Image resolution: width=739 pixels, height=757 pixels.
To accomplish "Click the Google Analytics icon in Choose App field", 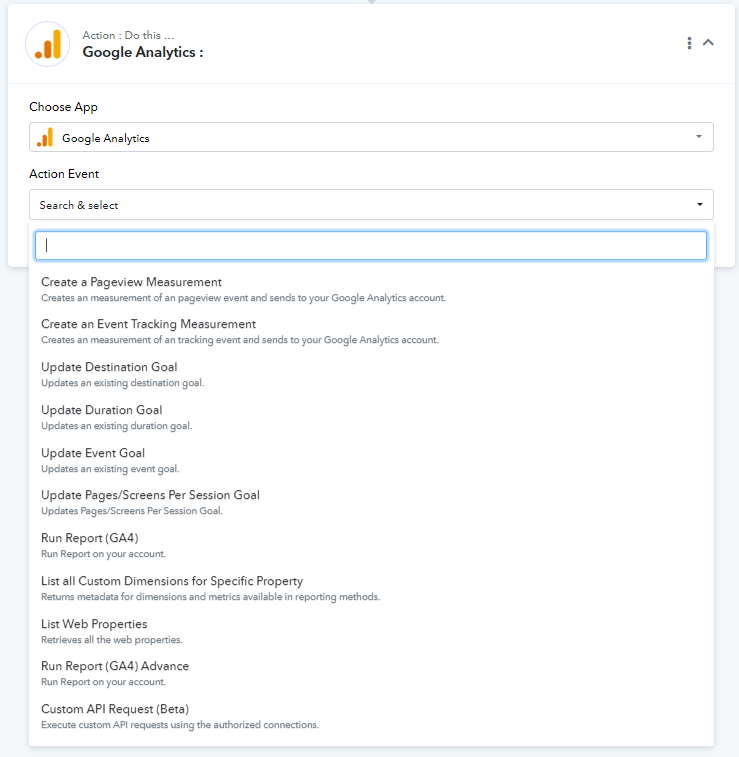I will (45, 138).
